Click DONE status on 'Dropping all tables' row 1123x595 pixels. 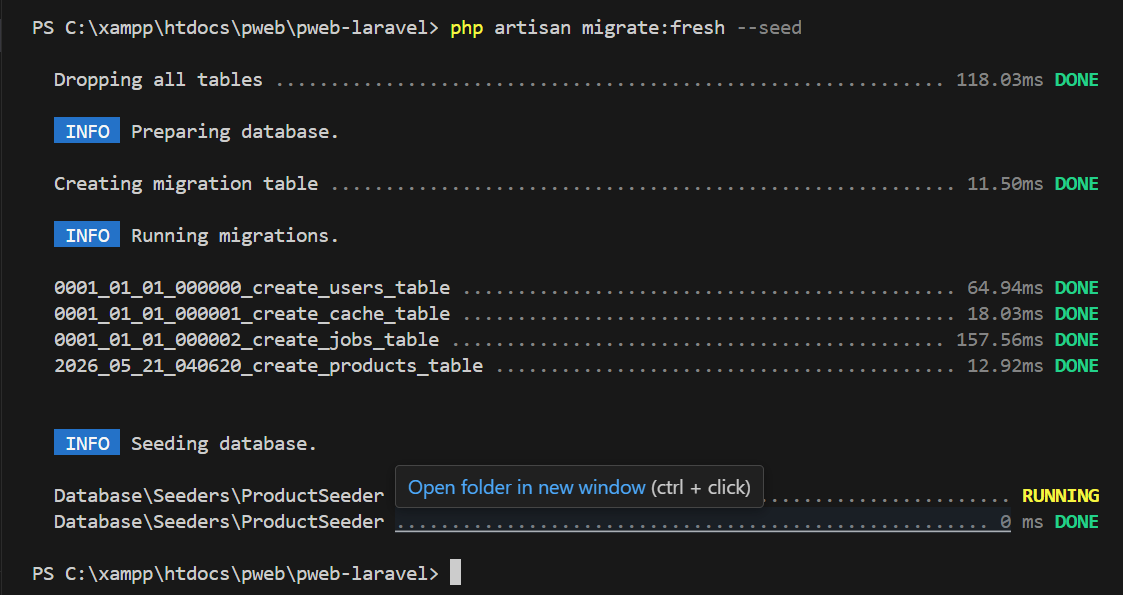(x=1076, y=79)
